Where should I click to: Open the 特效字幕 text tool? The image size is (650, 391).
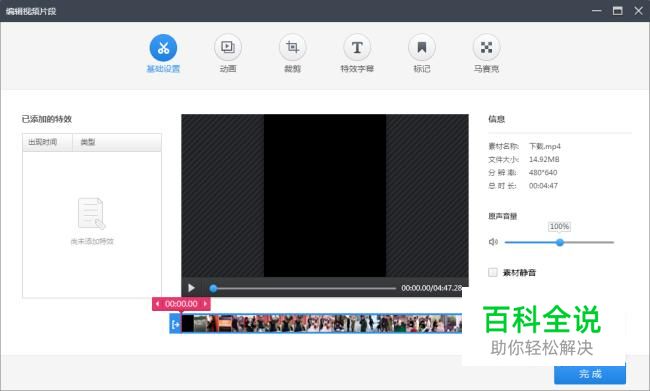coord(357,48)
